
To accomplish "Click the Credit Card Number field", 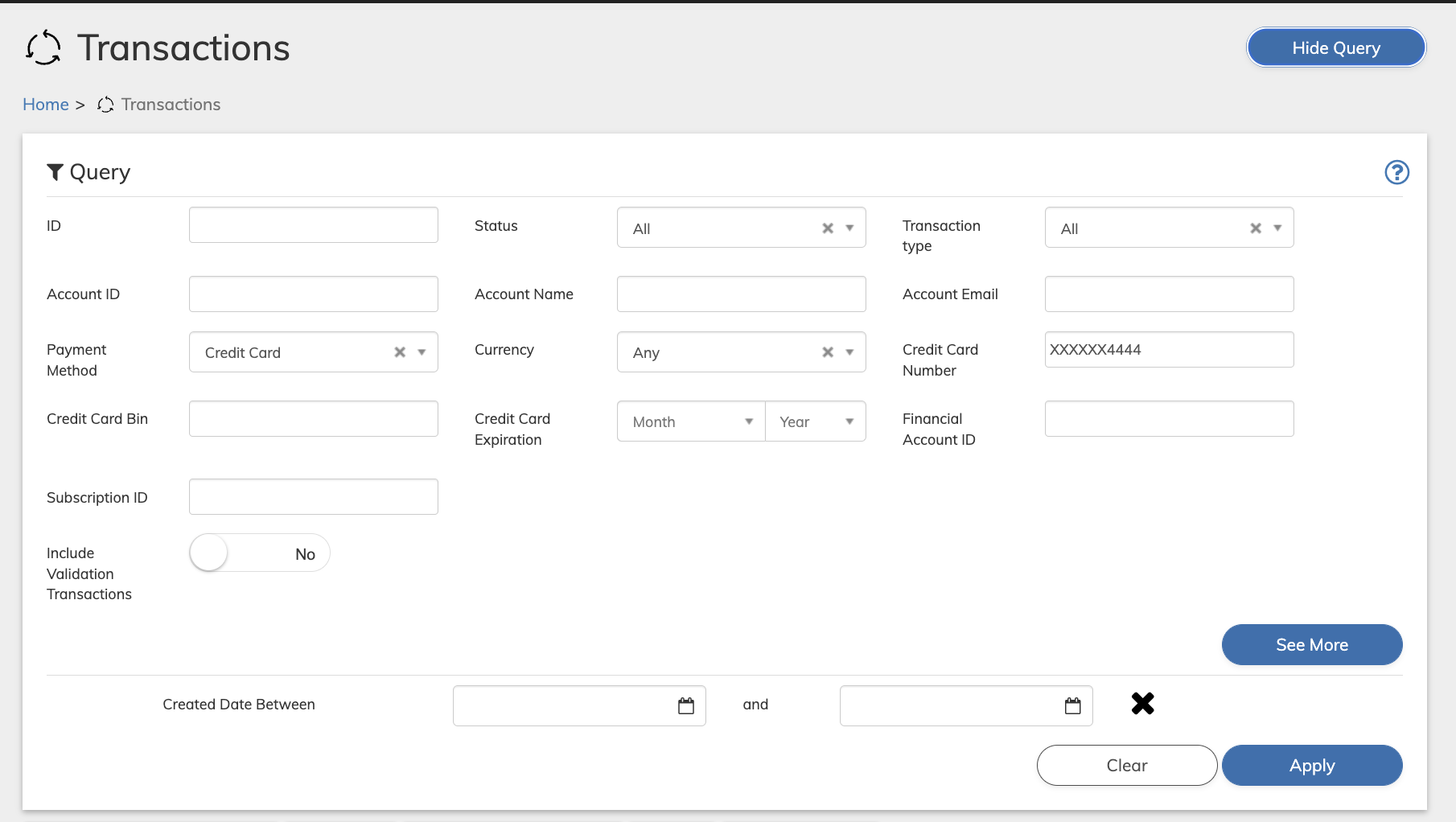I will 1170,350.
